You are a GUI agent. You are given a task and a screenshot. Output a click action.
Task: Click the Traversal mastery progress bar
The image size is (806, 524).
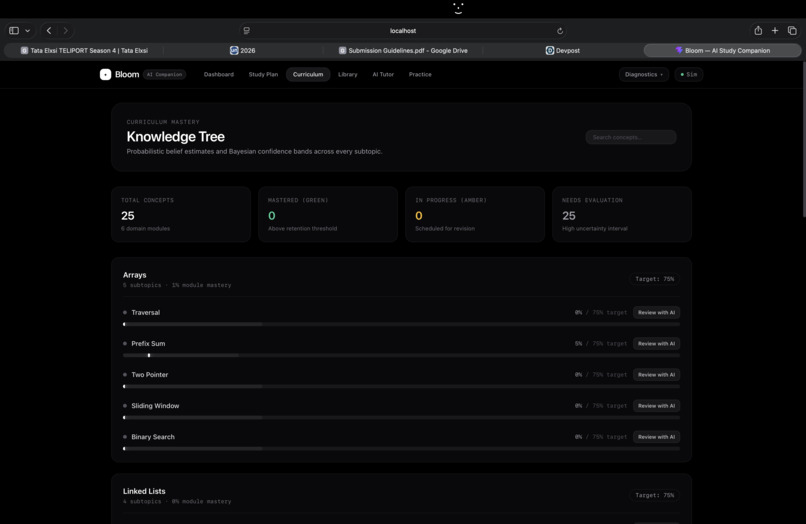[401, 324]
